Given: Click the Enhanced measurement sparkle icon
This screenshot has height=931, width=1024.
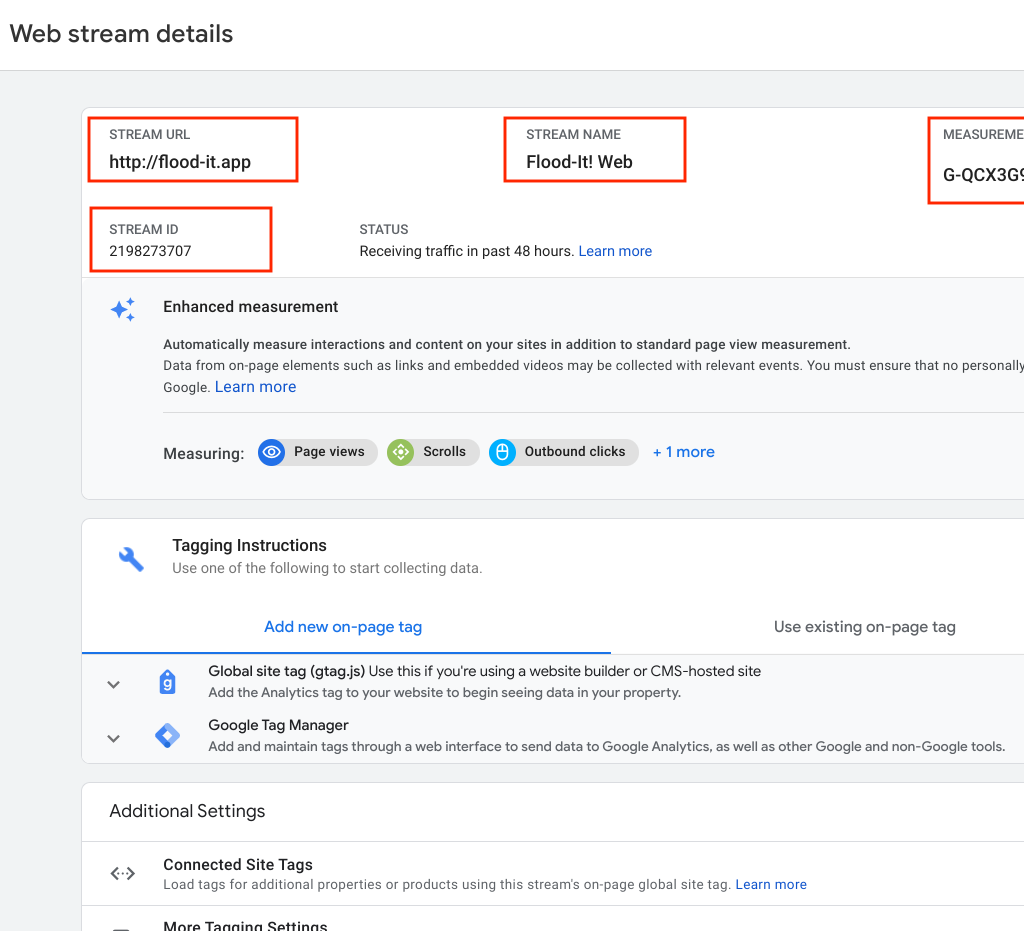Looking at the screenshot, I should (x=123, y=309).
